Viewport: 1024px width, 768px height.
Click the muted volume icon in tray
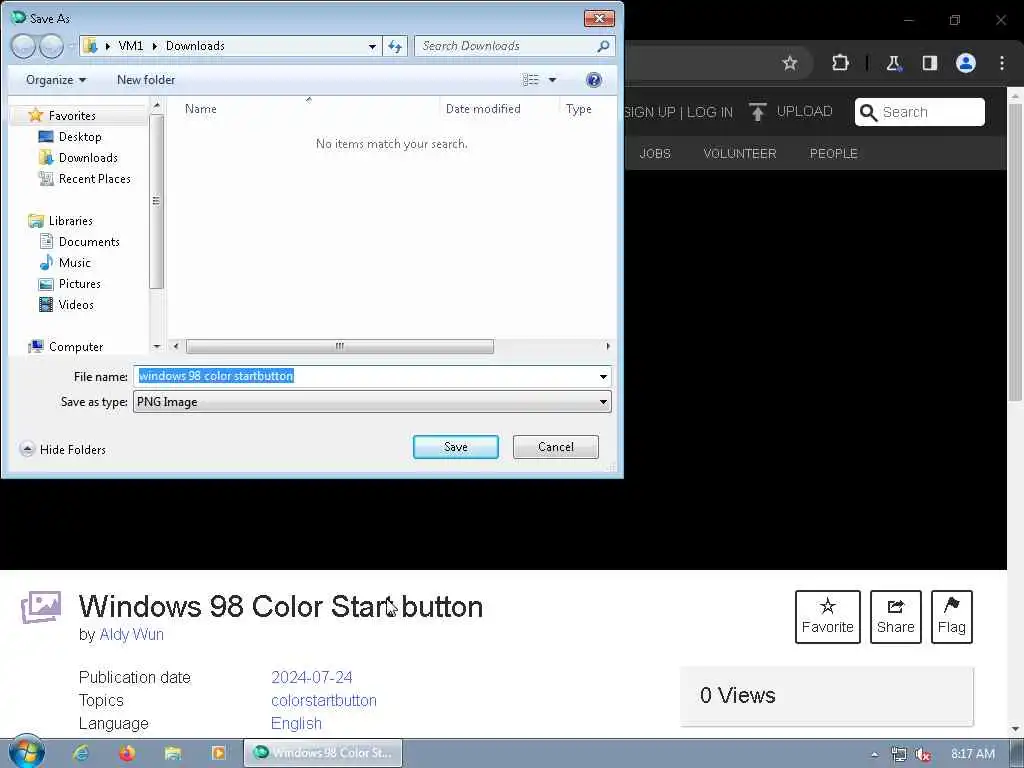click(923, 754)
